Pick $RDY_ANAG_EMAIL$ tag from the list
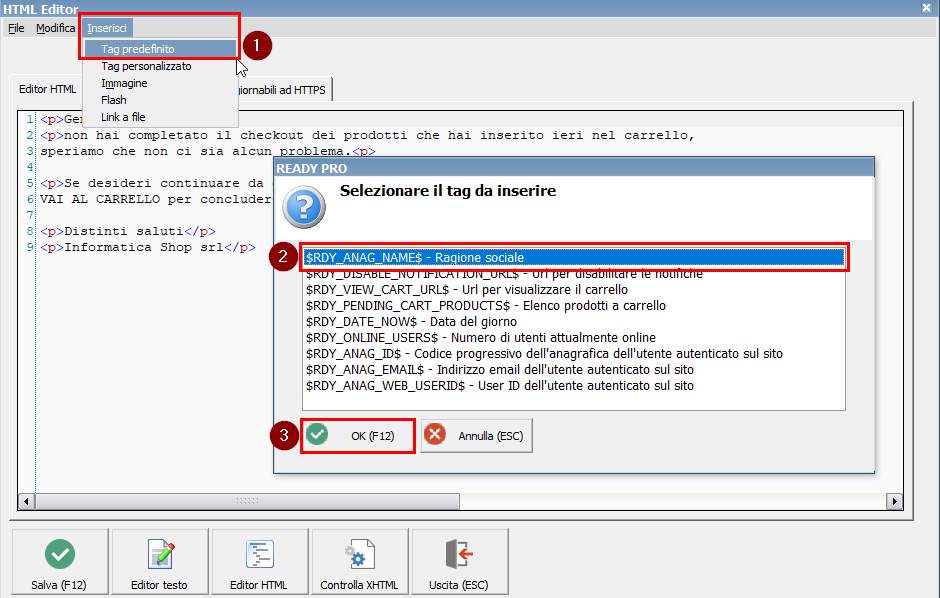Screen dimensions: 940x598 pyautogui.click(x=499, y=370)
